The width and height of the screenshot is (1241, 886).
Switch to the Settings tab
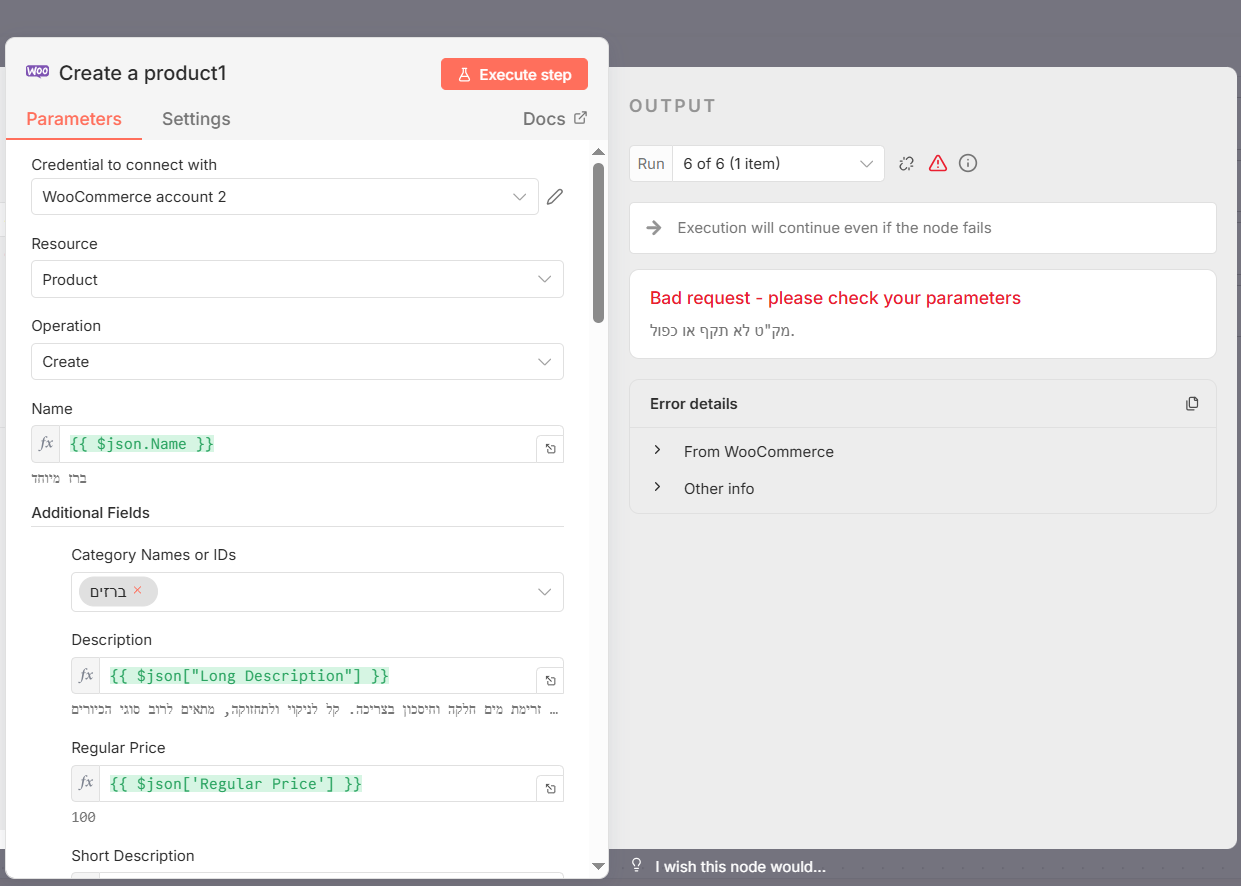(x=196, y=119)
